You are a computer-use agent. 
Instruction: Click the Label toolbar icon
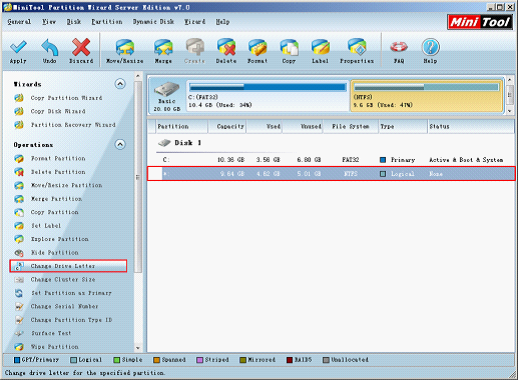(320, 47)
